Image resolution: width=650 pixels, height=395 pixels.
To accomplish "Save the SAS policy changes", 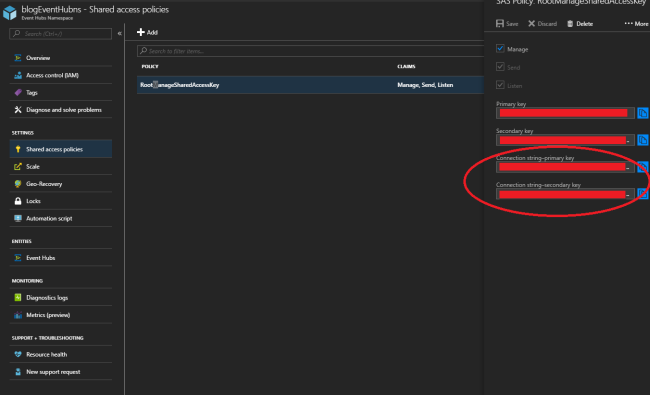I will coord(507,24).
